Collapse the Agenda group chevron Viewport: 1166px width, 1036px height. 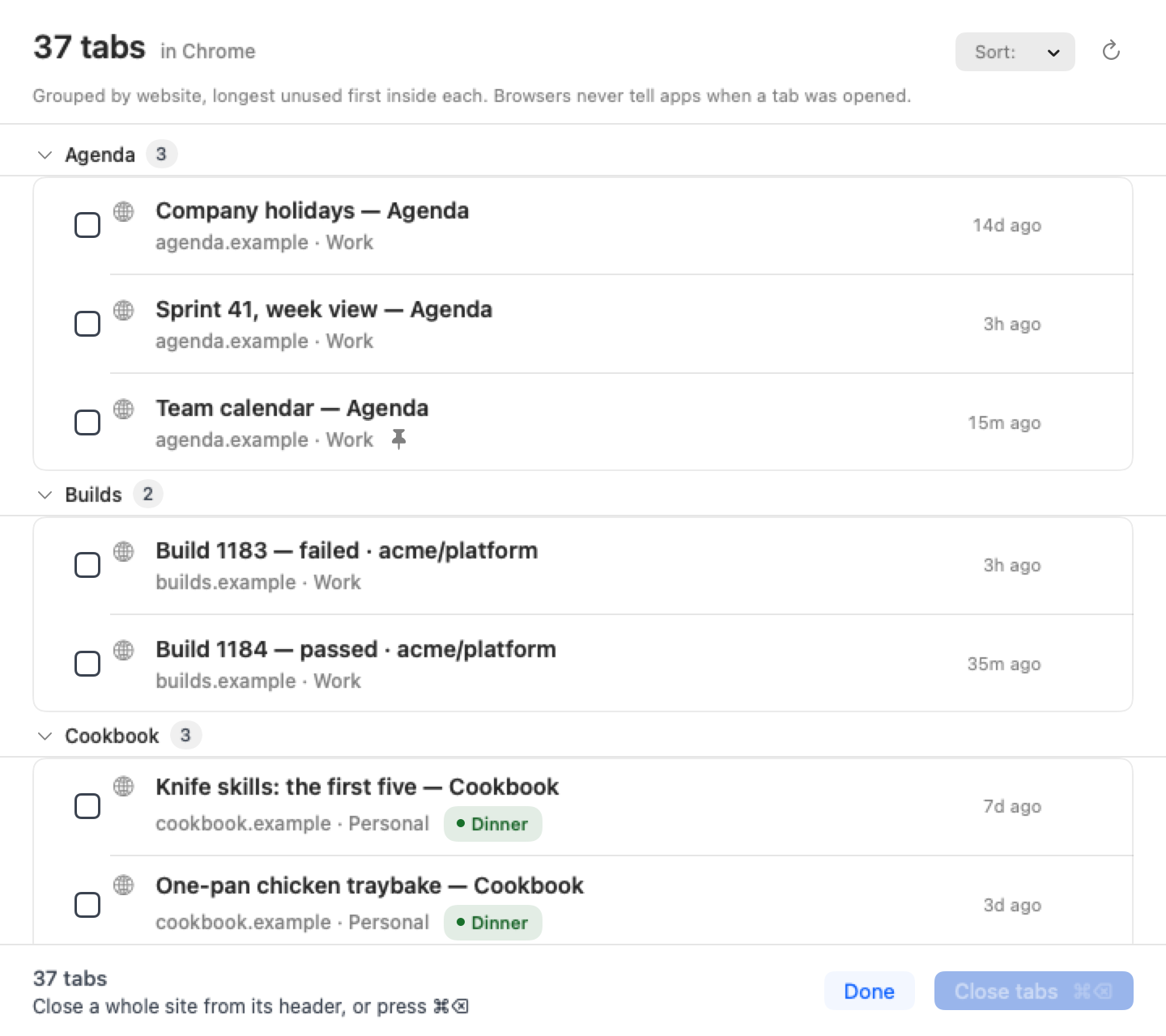(45, 155)
